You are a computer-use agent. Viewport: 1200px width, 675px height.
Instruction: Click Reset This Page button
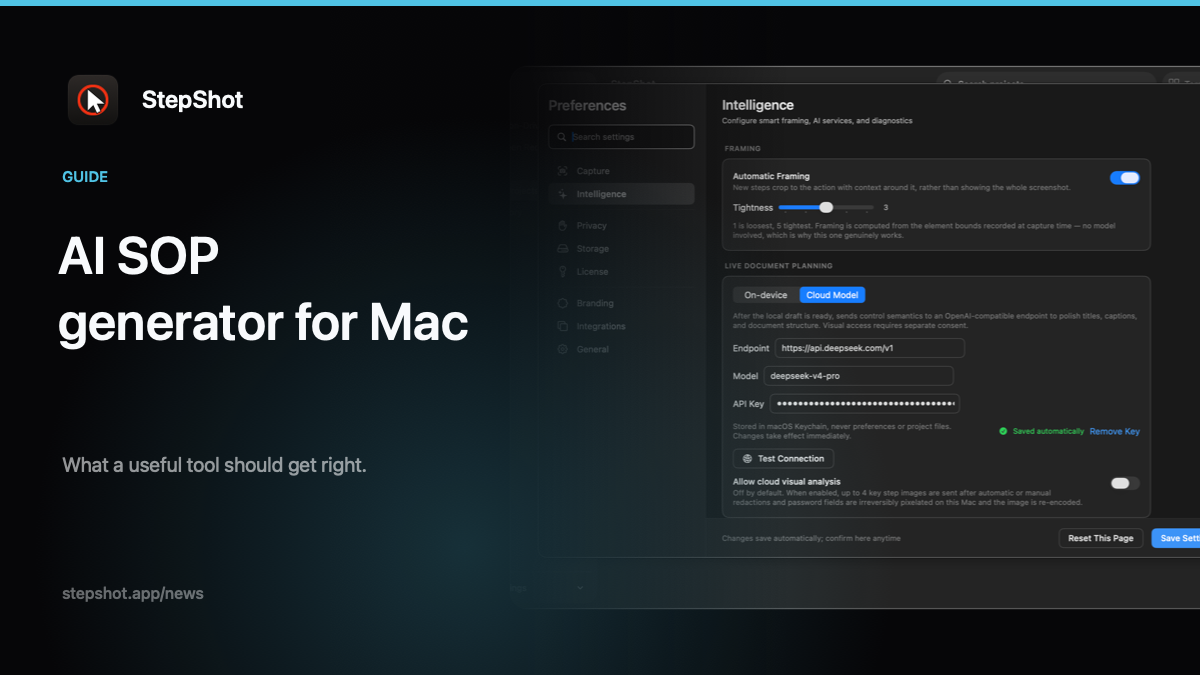click(1101, 538)
